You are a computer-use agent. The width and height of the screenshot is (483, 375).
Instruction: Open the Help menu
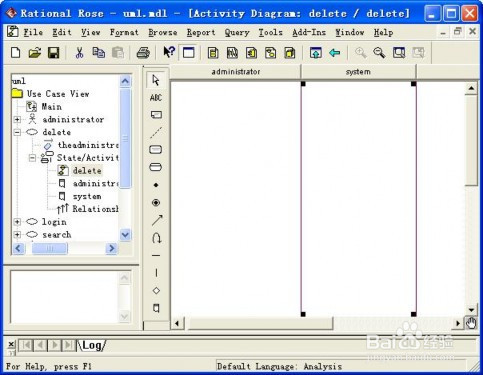pyautogui.click(x=383, y=32)
